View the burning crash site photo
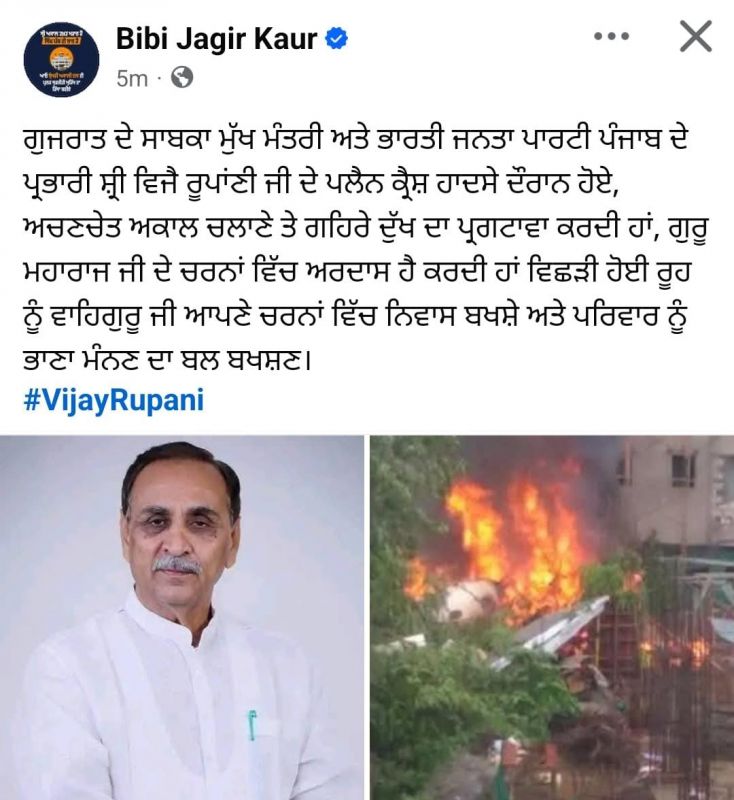 pyautogui.click(x=552, y=618)
